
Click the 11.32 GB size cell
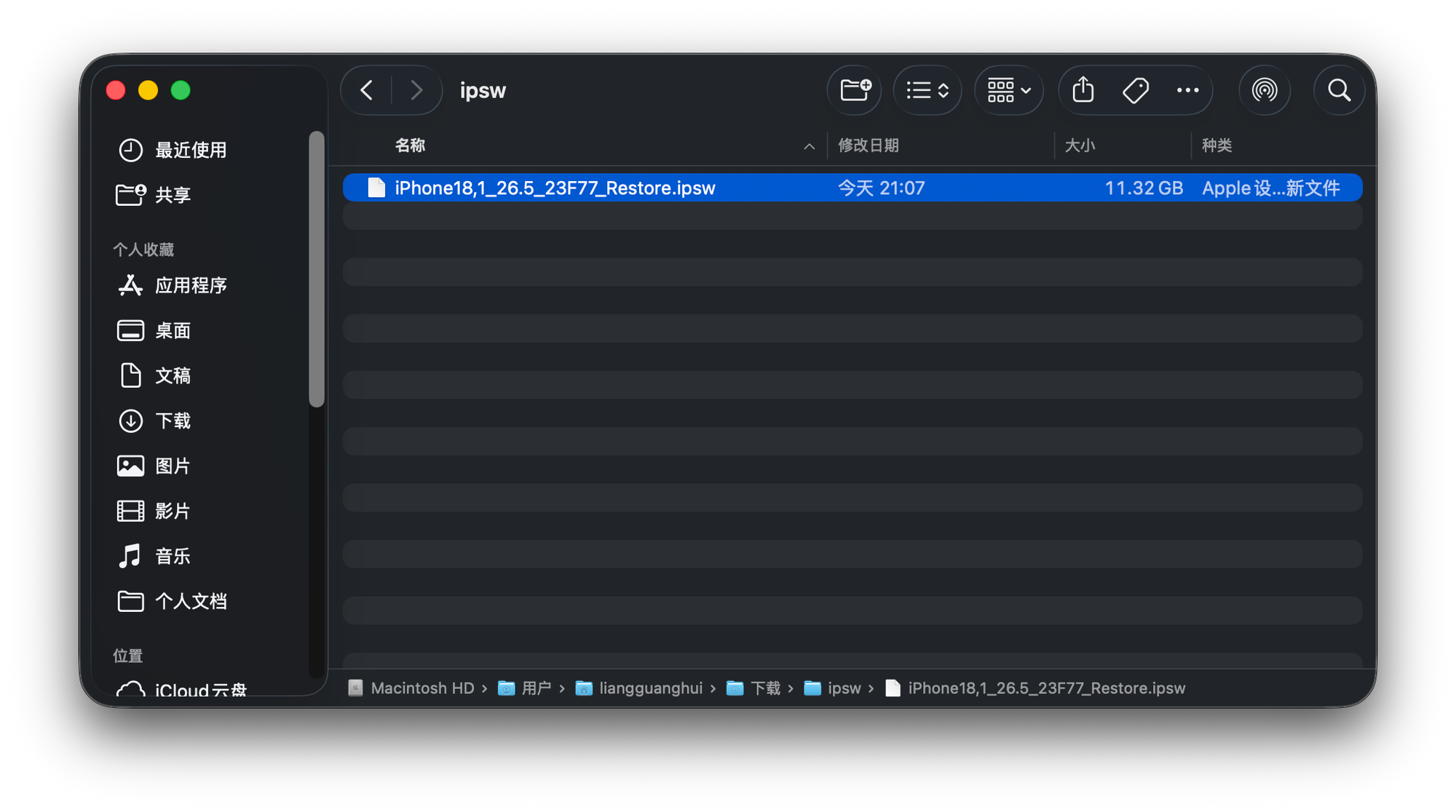(1144, 188)
